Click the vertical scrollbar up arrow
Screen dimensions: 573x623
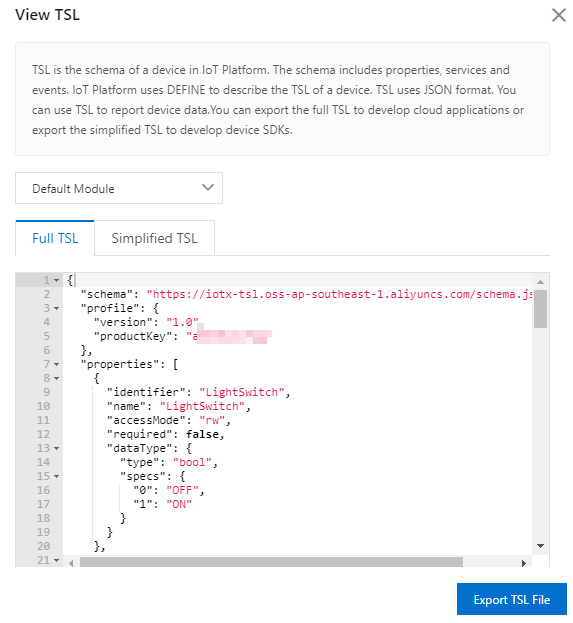click(540, 282)
